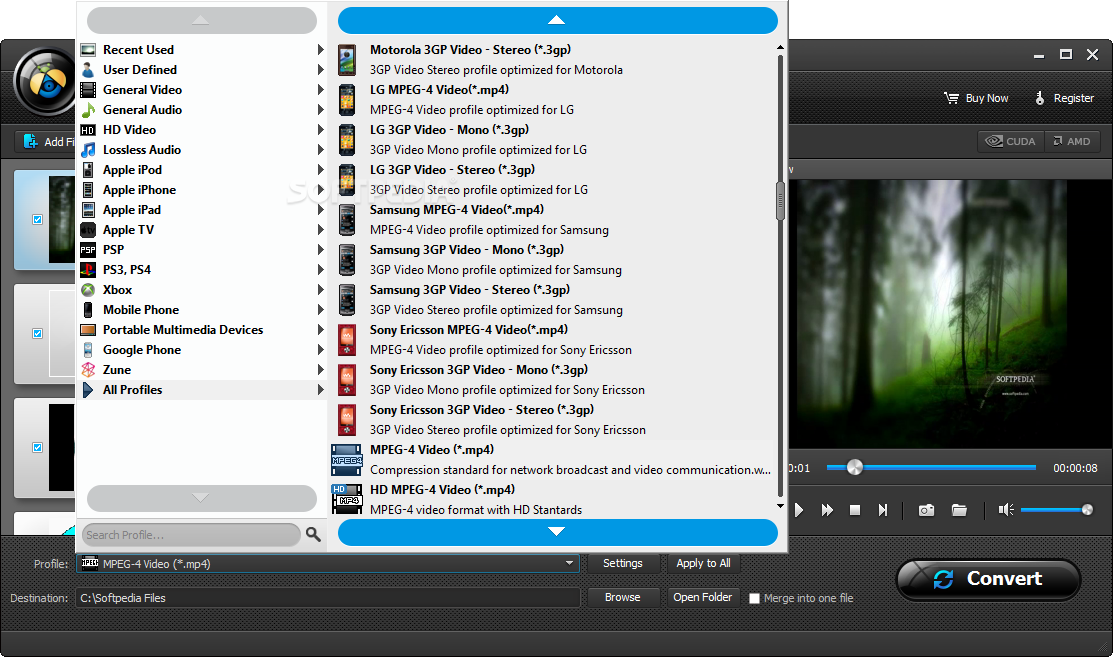Click the General Video film icon
1113x657 pixels.
[88, 89]
